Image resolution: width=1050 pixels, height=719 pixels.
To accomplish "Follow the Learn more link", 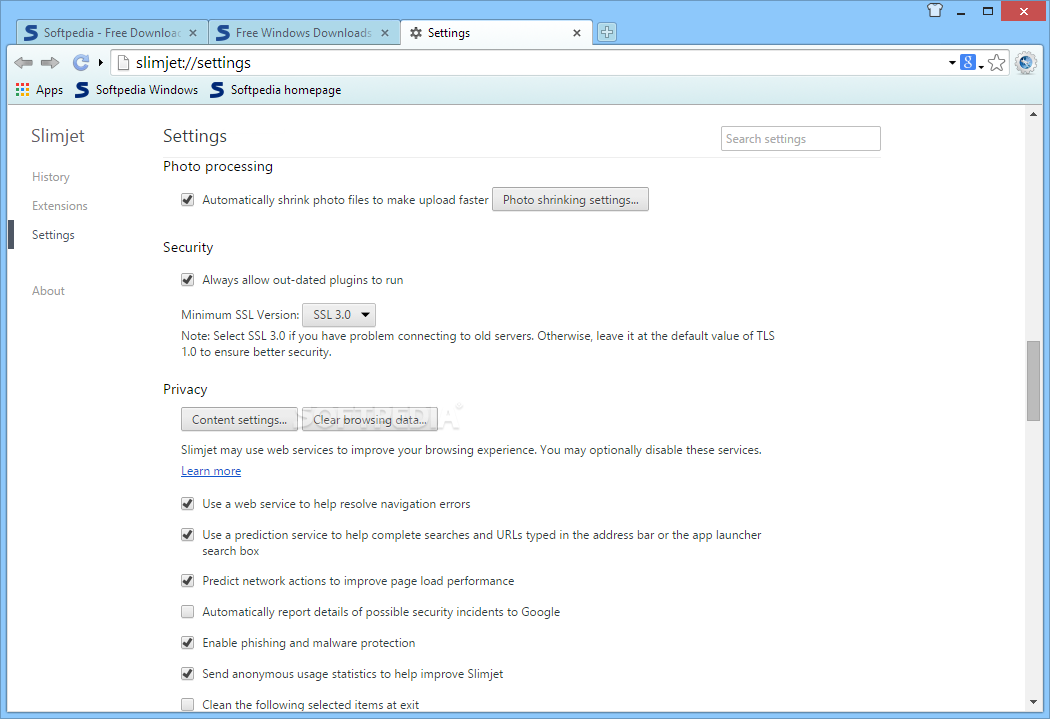I will pos(211,471).
